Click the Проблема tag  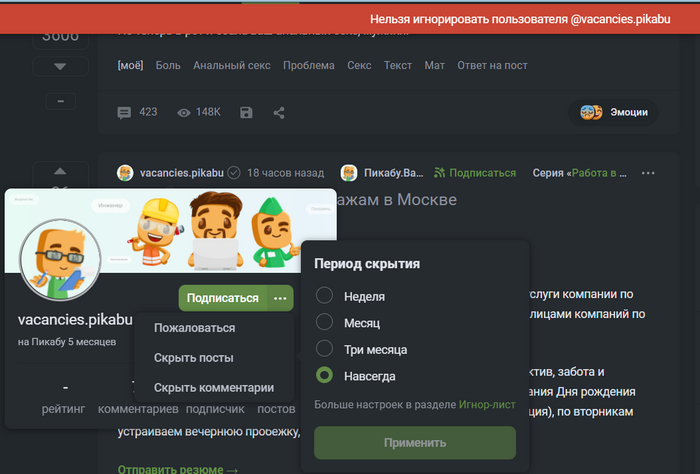coord(308,66)
